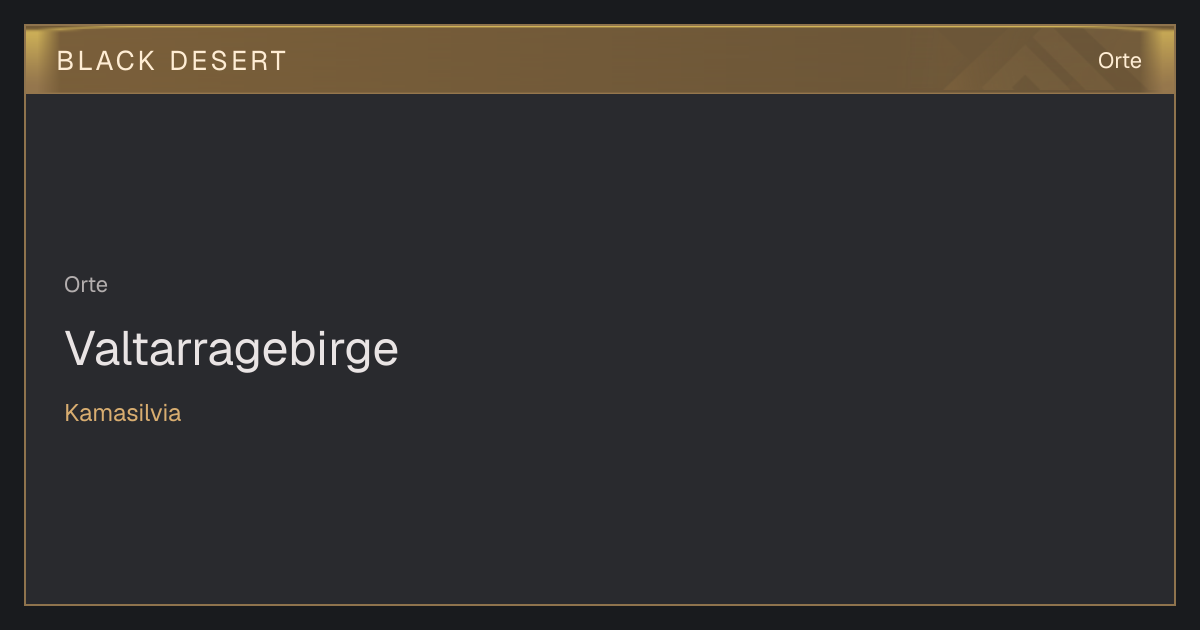
Task: Go to Orte section from top-right
Action: click(x=1119, y=61)
